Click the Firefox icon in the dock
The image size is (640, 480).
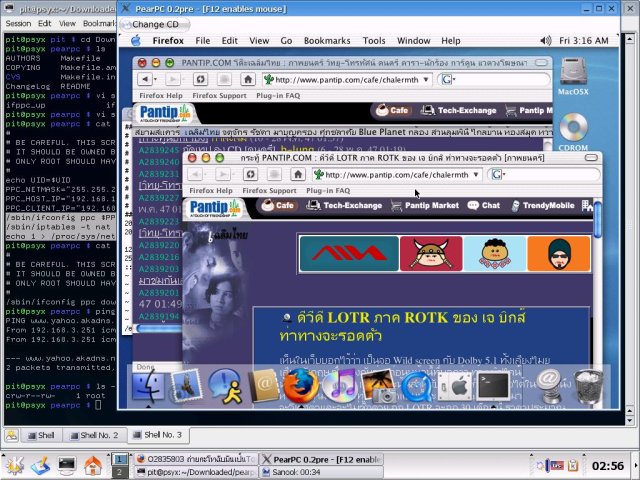(x=301, y=386)
